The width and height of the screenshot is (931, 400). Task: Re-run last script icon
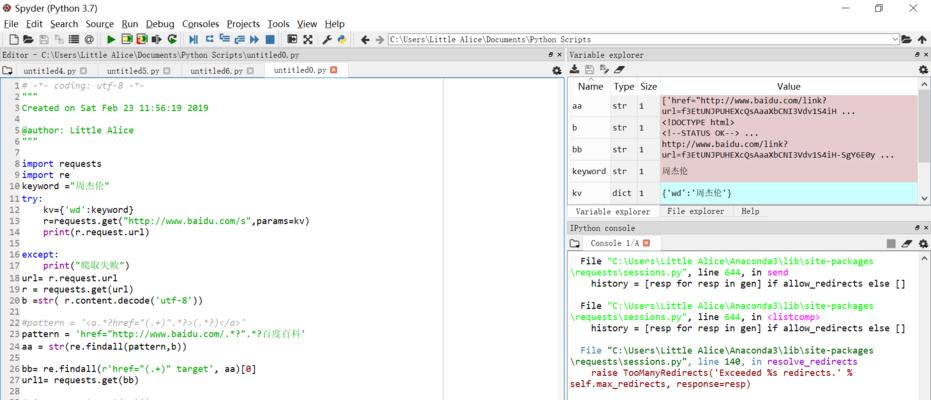(x=172, y=40)
